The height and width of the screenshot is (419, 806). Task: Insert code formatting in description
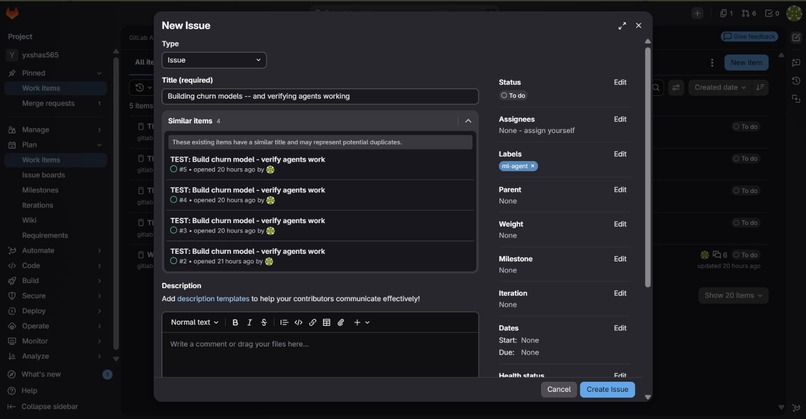[x=298, y=322]
